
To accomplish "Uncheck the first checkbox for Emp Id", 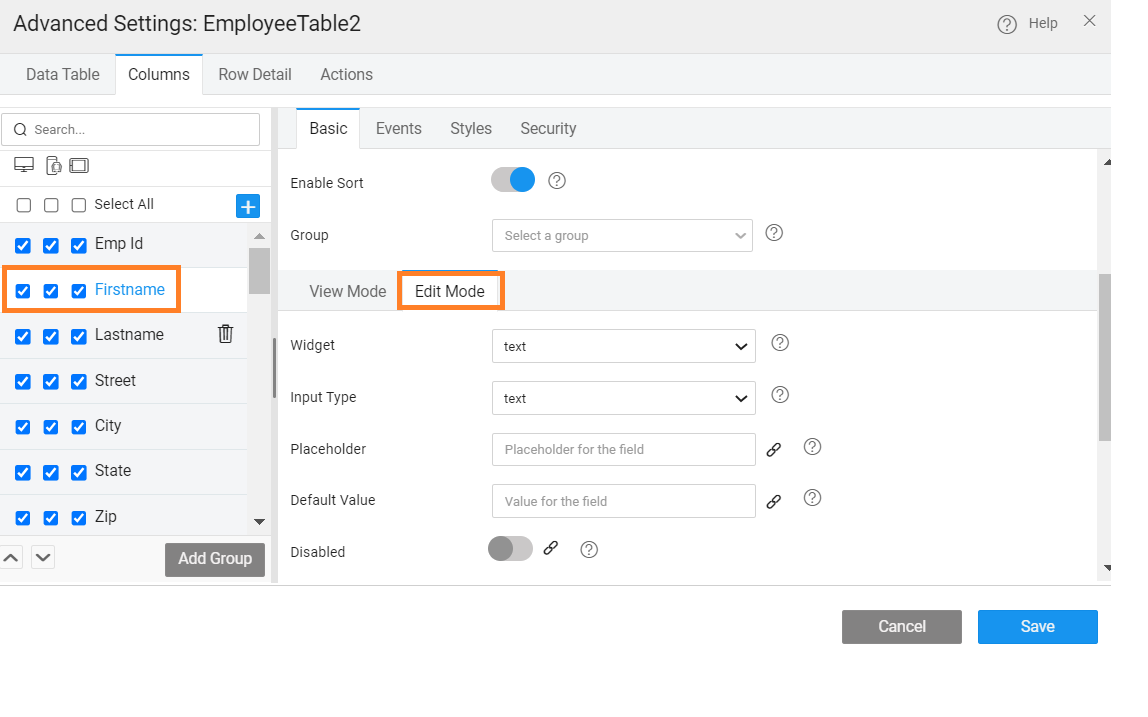I will (x=23, y=245).
